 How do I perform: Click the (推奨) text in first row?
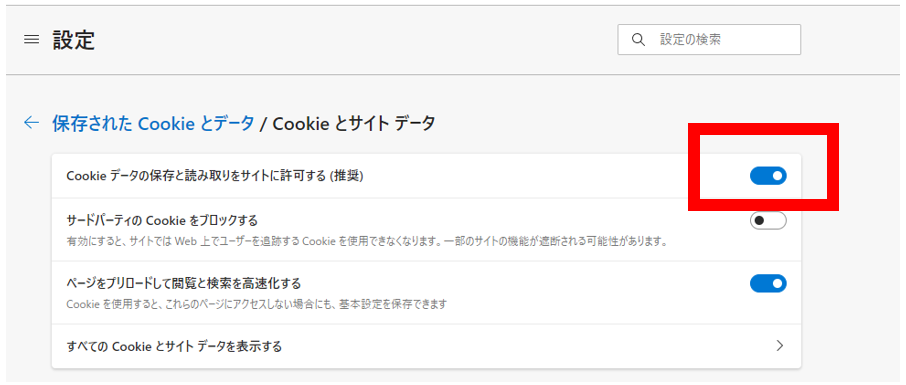pos(346,176)
